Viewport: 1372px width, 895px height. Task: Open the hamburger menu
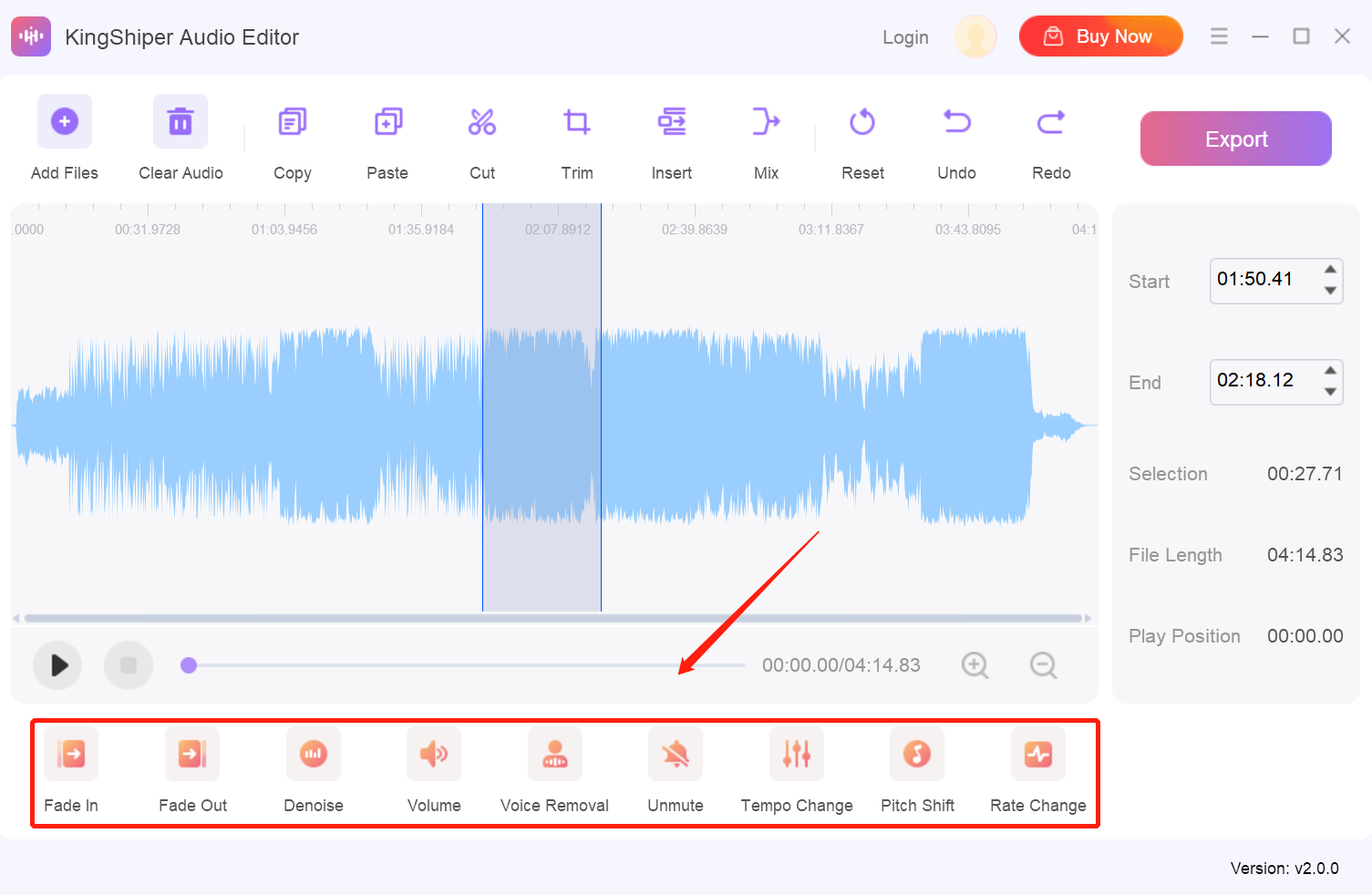1219,36
